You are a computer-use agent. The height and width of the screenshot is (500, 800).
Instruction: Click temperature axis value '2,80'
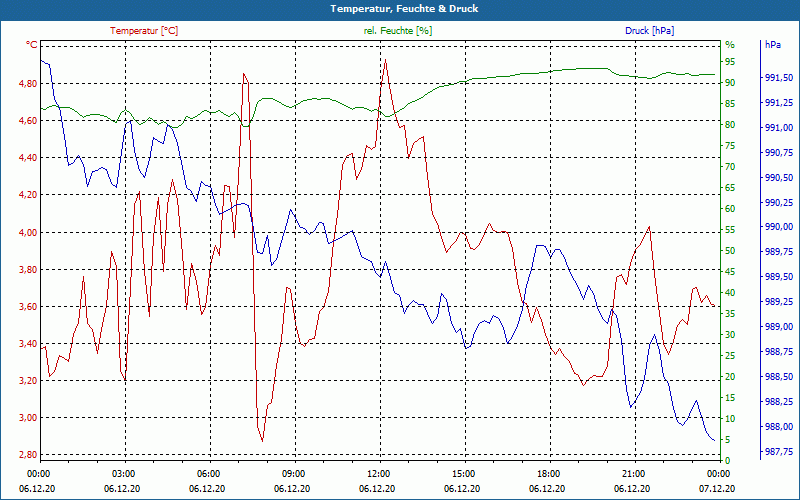28,455
